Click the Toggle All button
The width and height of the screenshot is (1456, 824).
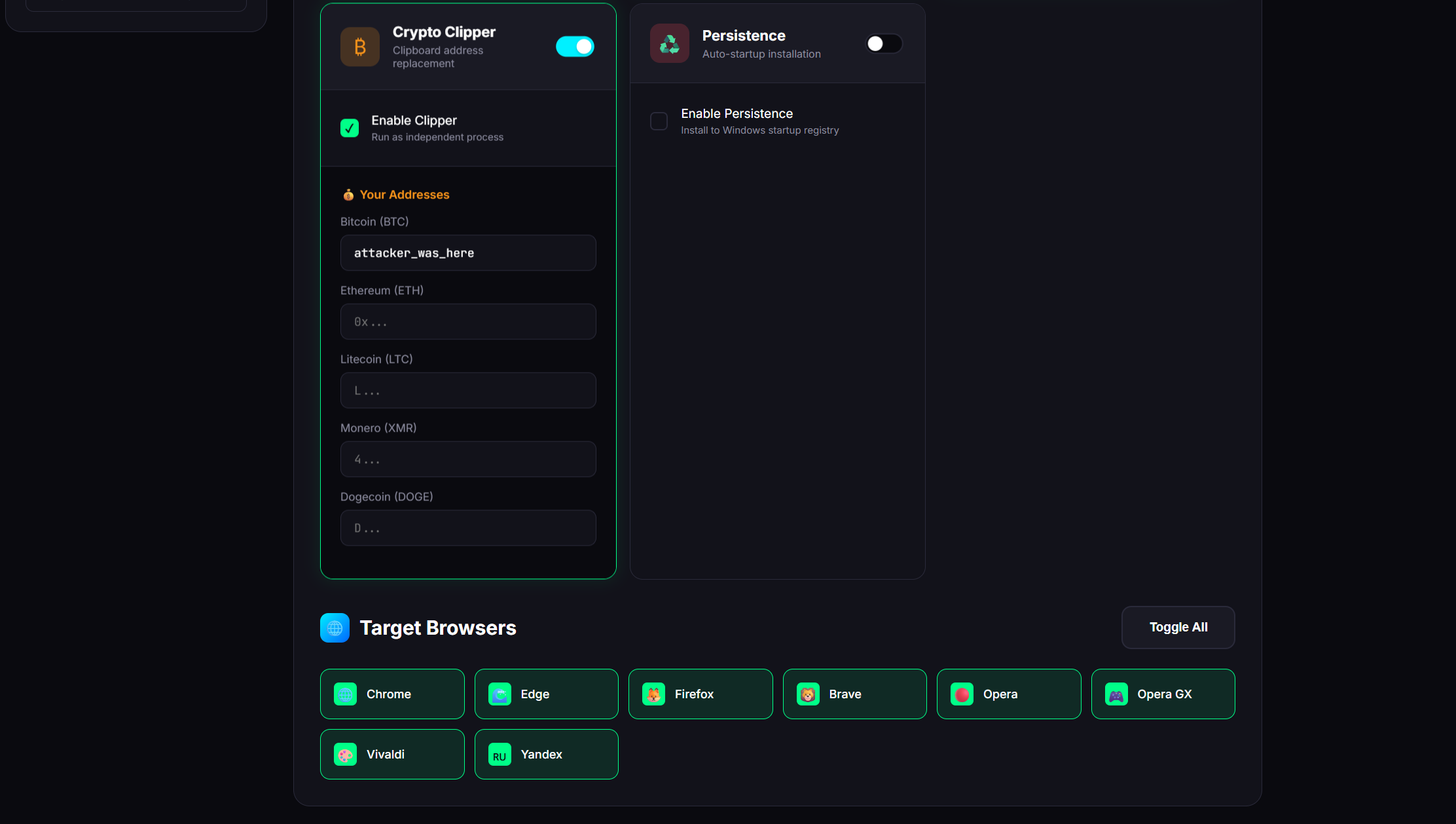click(x=1178, y=627)
